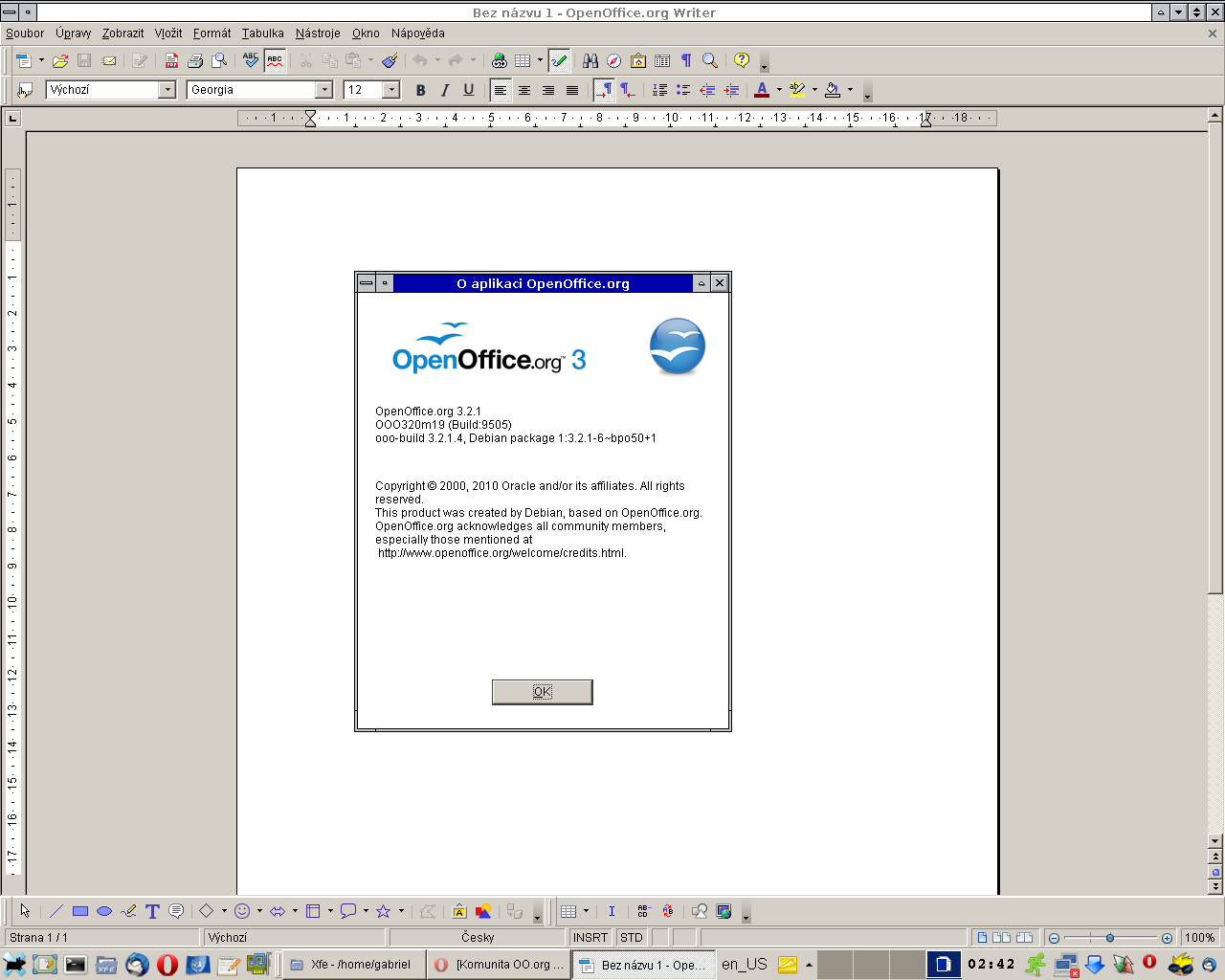Click the Format Paintbrush icon
The height and width of the screenshot is (980, 1225).
(390, 60)
